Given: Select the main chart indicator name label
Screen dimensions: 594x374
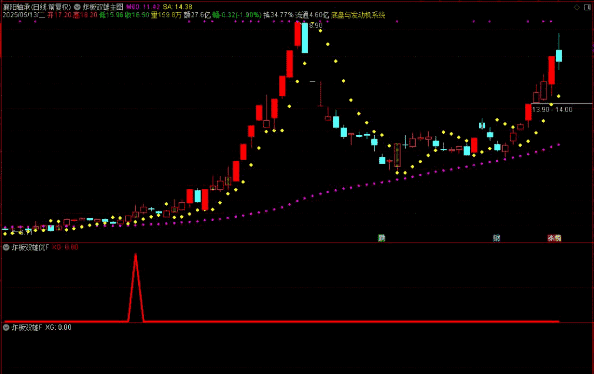Looking at the screenshot, I should (103, 7).
